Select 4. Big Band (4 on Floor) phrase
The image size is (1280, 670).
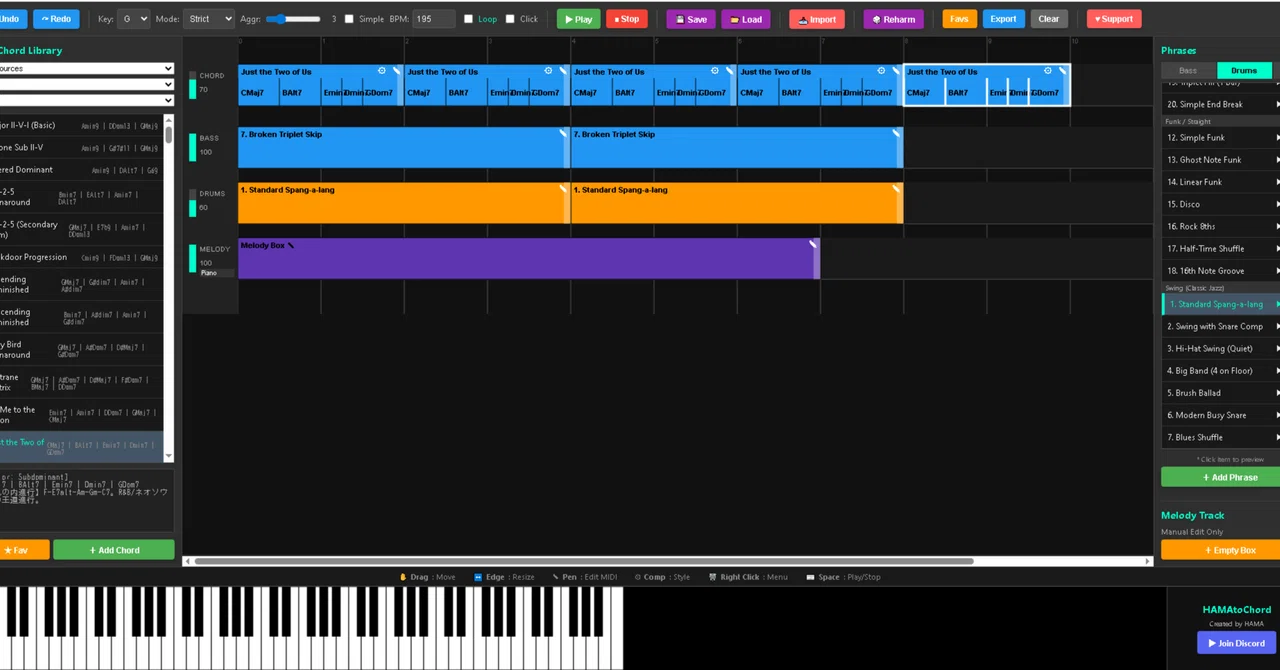[1220, 370]
